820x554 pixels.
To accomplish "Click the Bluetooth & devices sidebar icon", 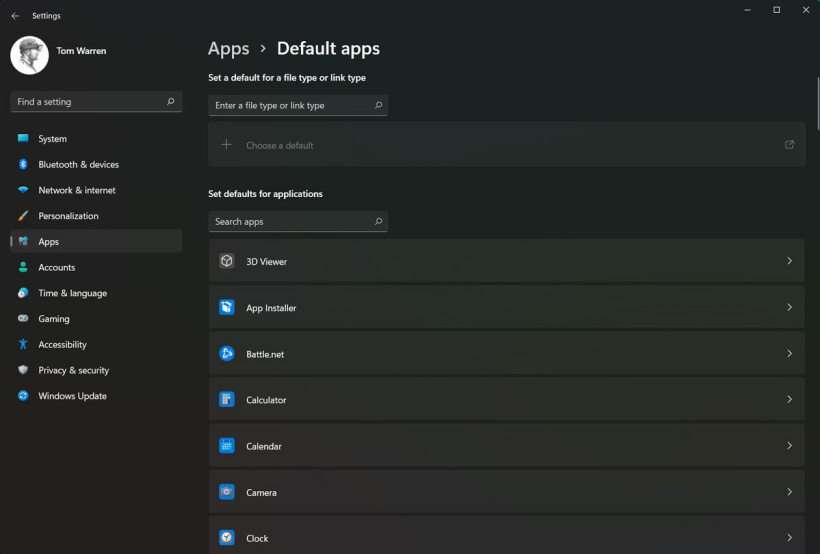I will (23, 164).
